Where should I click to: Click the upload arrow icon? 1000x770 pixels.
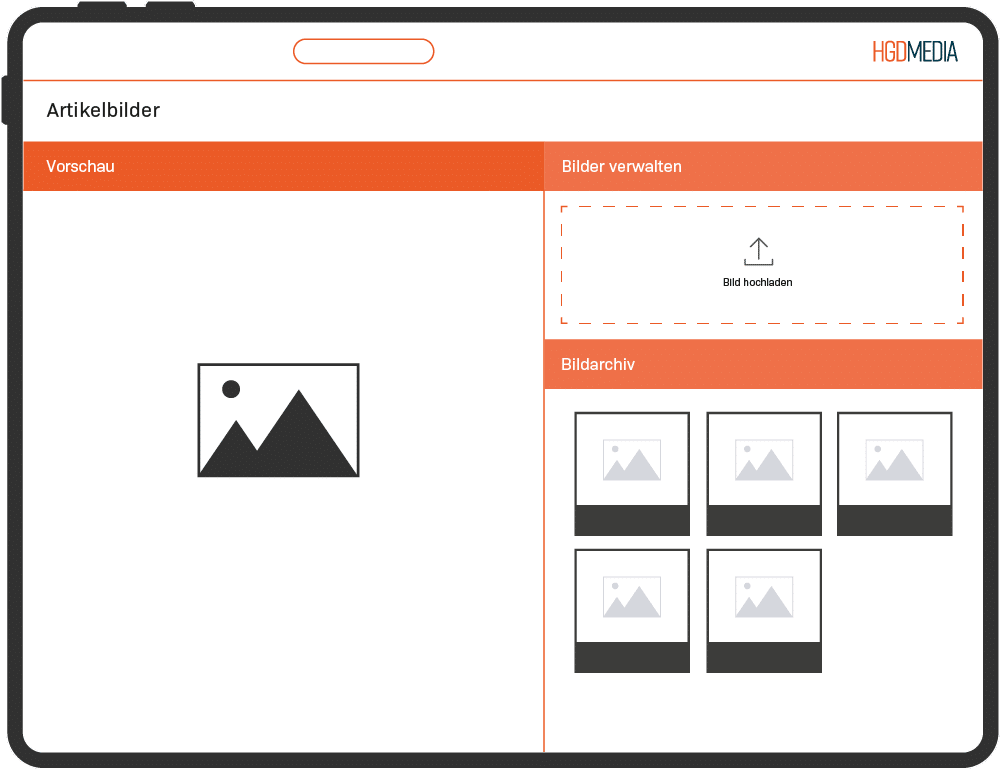click(x=758, y=251)
